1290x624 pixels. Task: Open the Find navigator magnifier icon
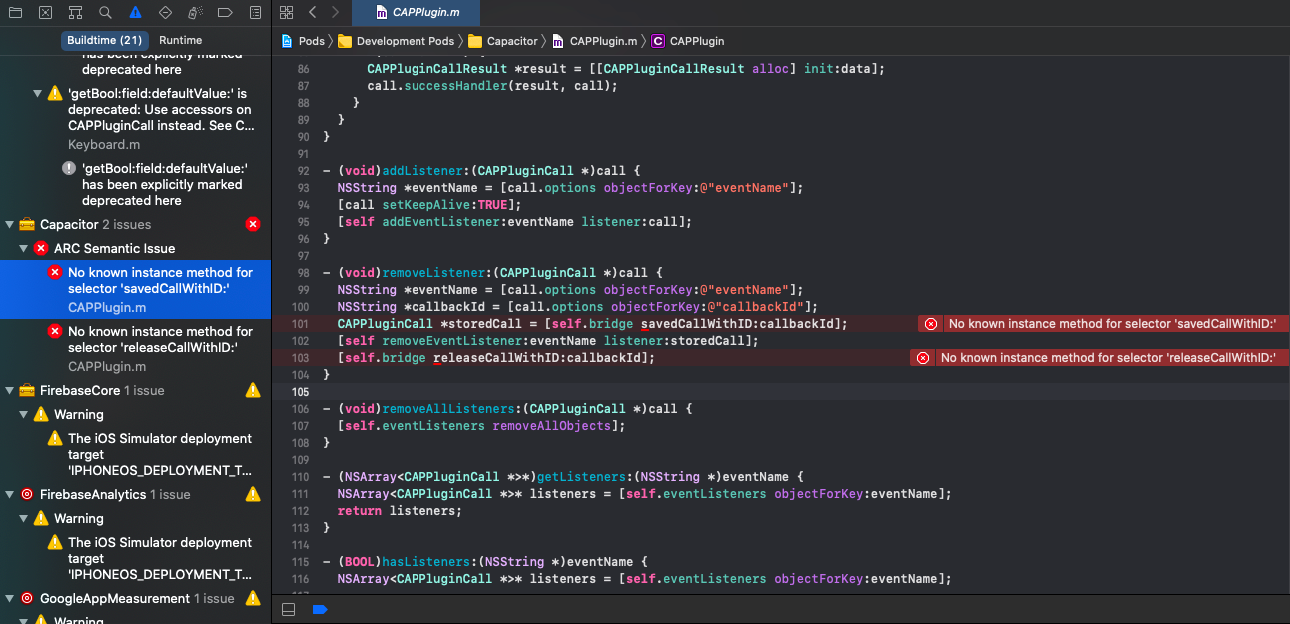(x=106, y=13)
